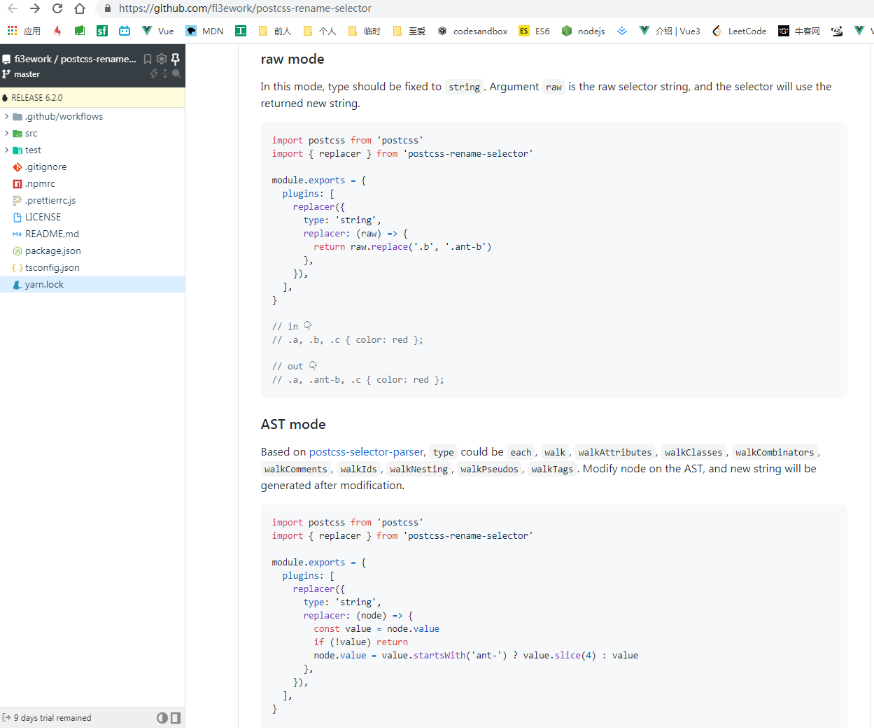
Task: Go forward with the browser forward arrow
Action: [x=35, y=8]
